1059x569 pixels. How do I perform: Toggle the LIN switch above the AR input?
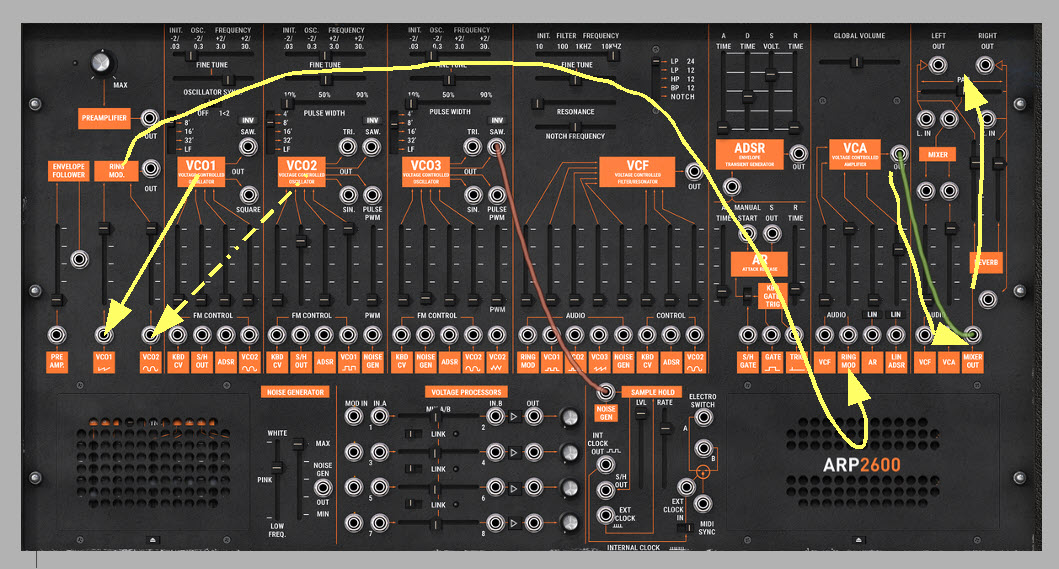click(872, 315)
